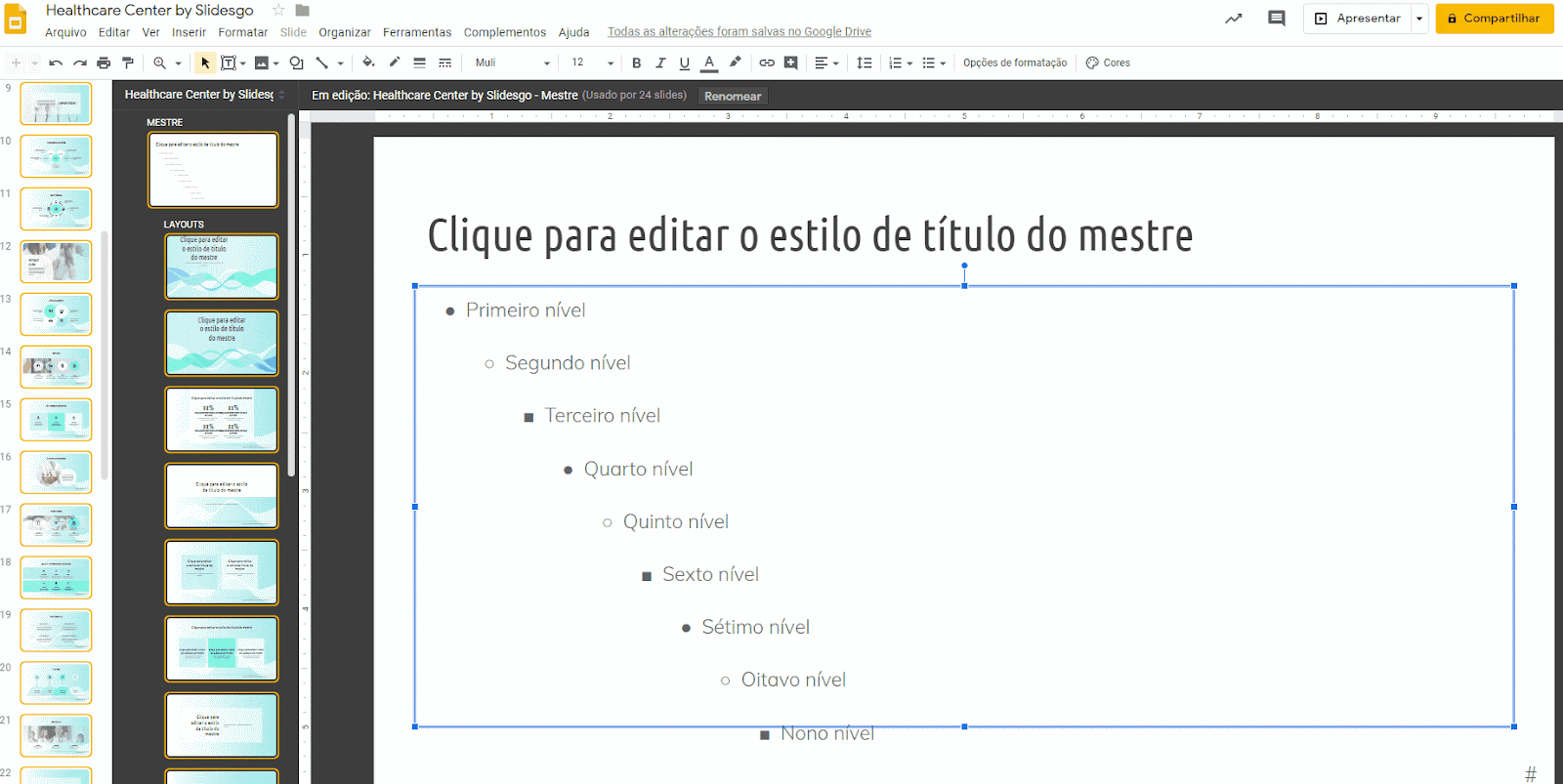
Task: Toggle Italic formatting
Action: (660, 62)
